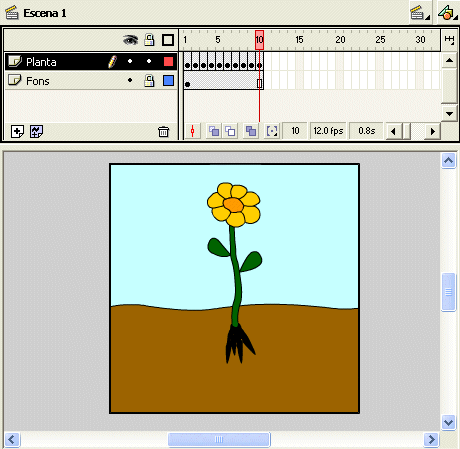Open the timeline frame view menu
460x449 pixels.
pyautogui.click(x=449, y=40)
